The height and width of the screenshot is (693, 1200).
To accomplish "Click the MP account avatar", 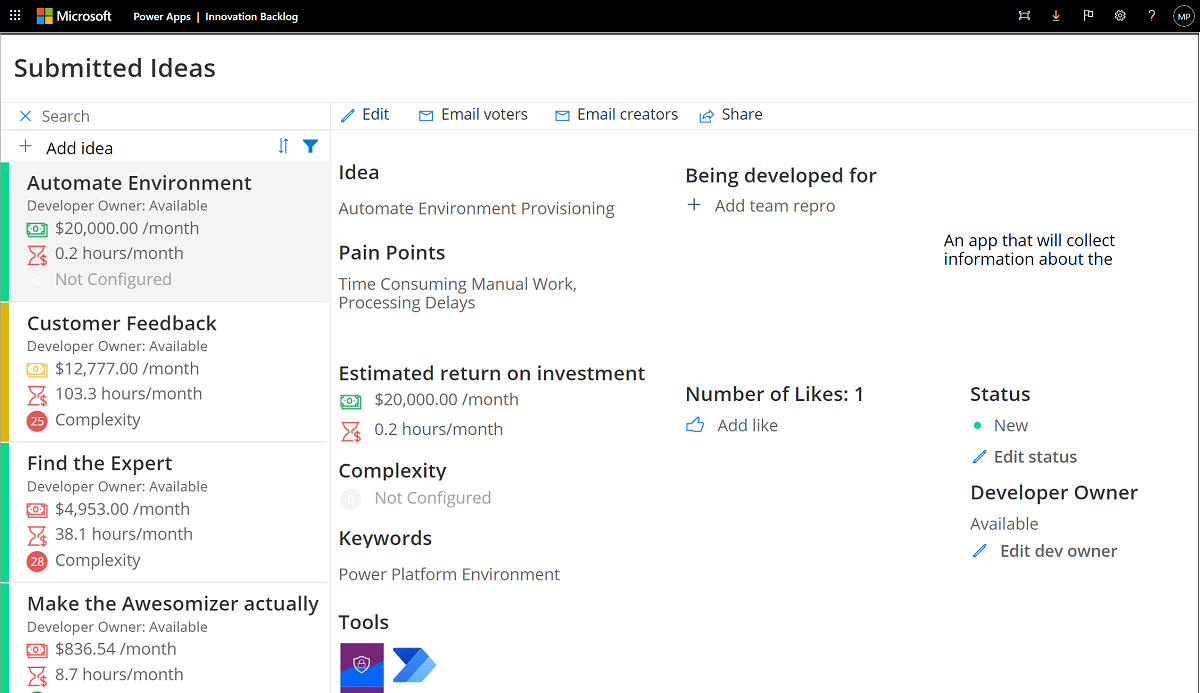I will coord(1183,15).
